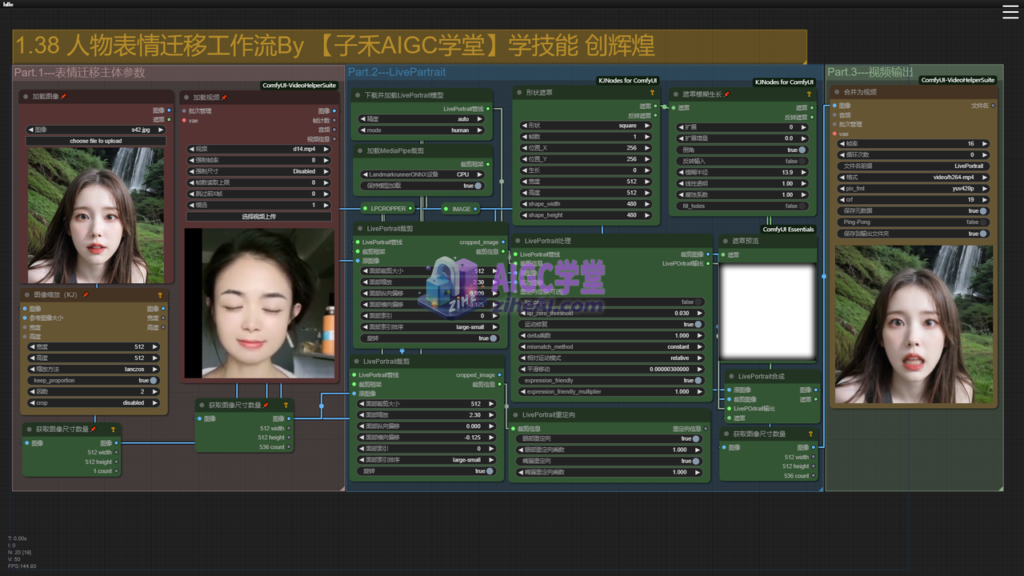Open help icon on 形状遮罩 node
This screenshot has width=1024, height=576.
pos(652,93)
